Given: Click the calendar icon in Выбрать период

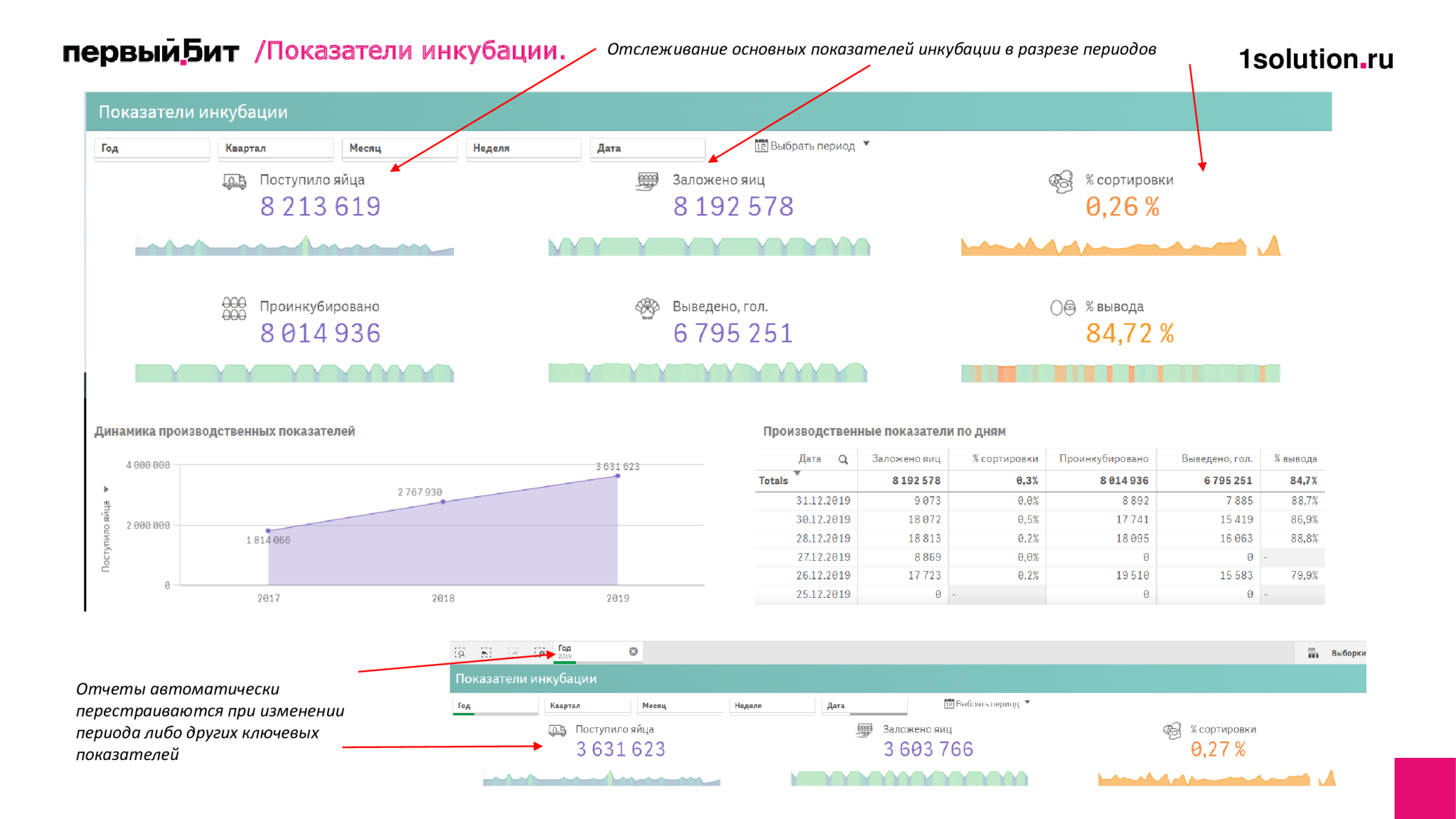Looking at the screenshot, I should point(761,146).
